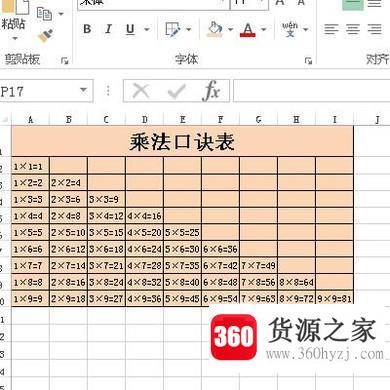The image size is (390, 390).
Task: Open the 粘贴 paste dropdown
Action: pyautogui.click(x=14, y=38)
